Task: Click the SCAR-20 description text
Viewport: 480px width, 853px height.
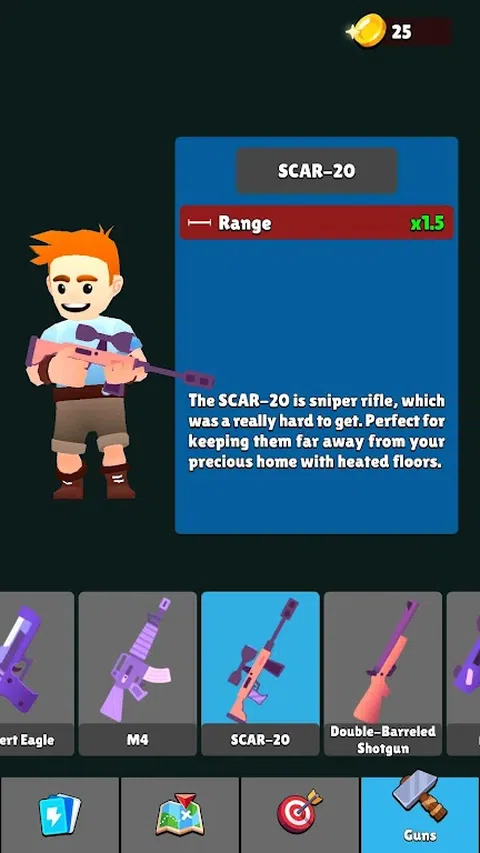Action: pyautogui.click(x=316, y=432)
